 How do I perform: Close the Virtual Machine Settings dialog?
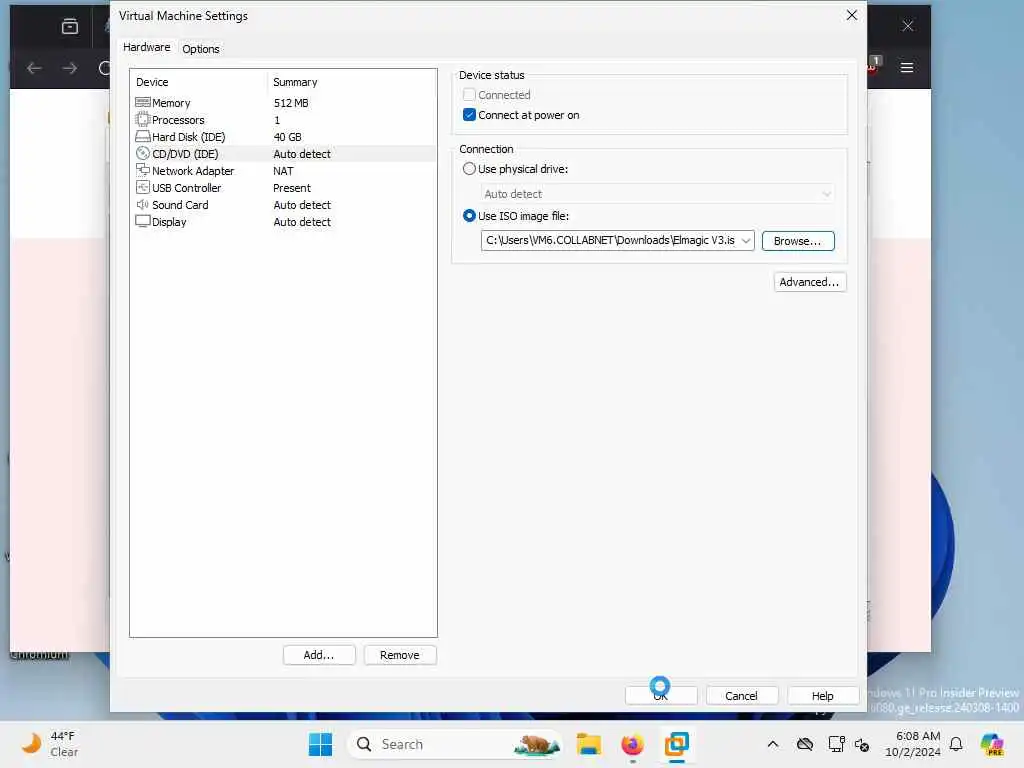tap(852, 15)
